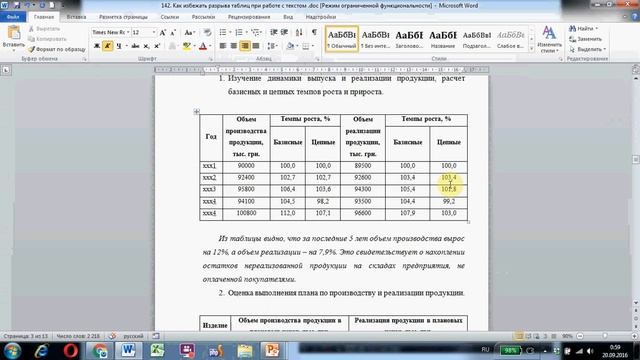640x360 pixels.
Task: Apply the Обычный style
Action: 342,39
